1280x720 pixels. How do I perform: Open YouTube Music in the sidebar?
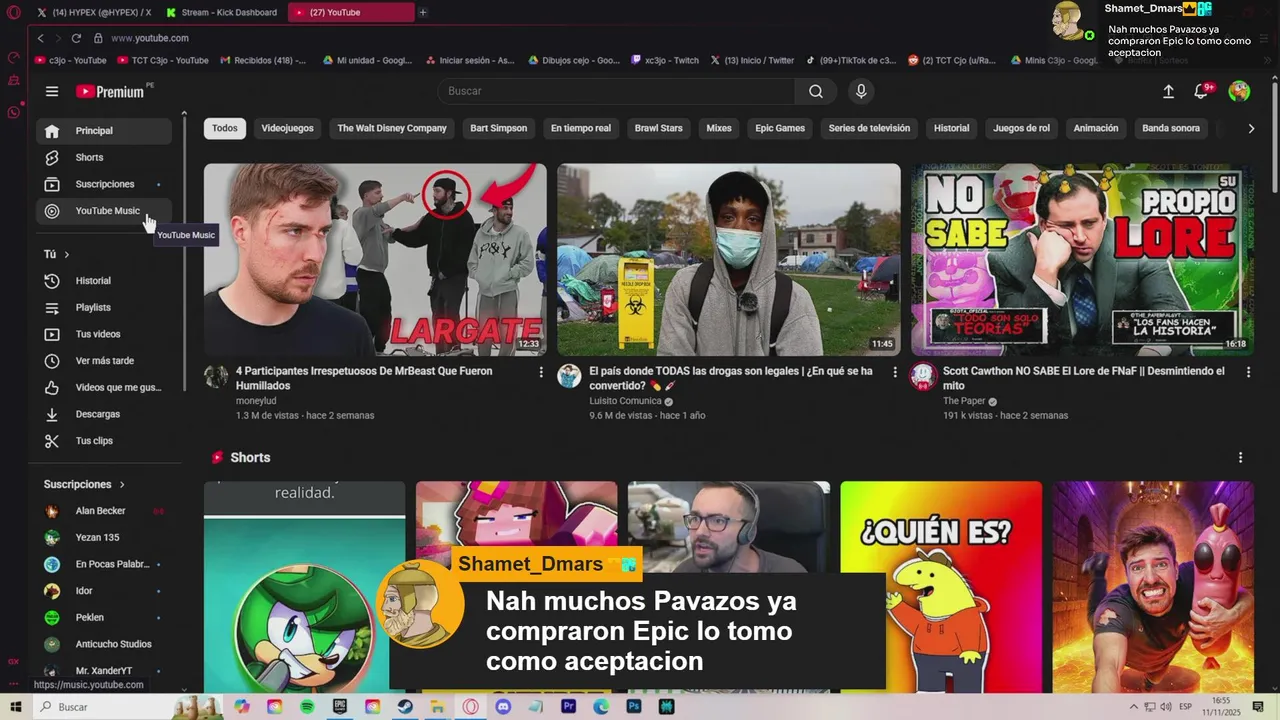(104, 211)
